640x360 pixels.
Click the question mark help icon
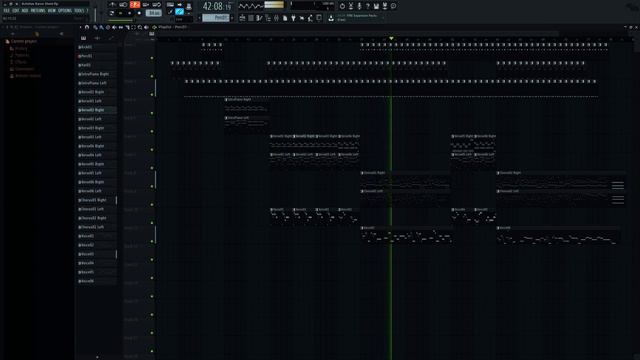[x=368, y=6]
